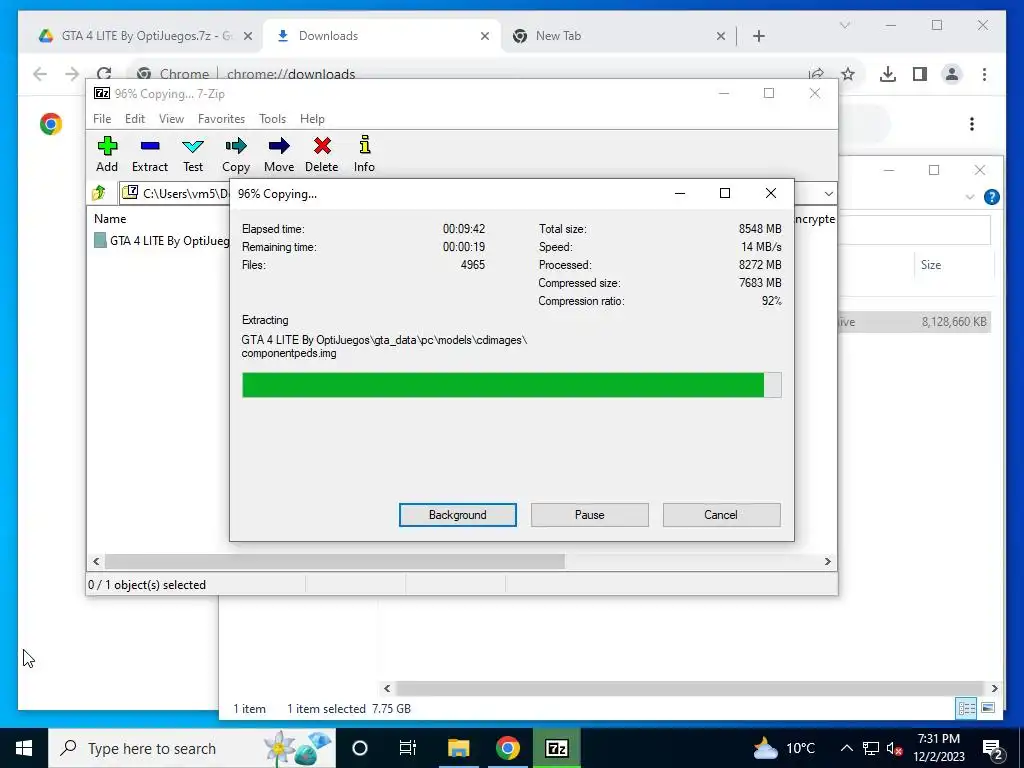Open the Help menu in 7-Zip
Screen dimensions: 1024x768
coord(312,119)
